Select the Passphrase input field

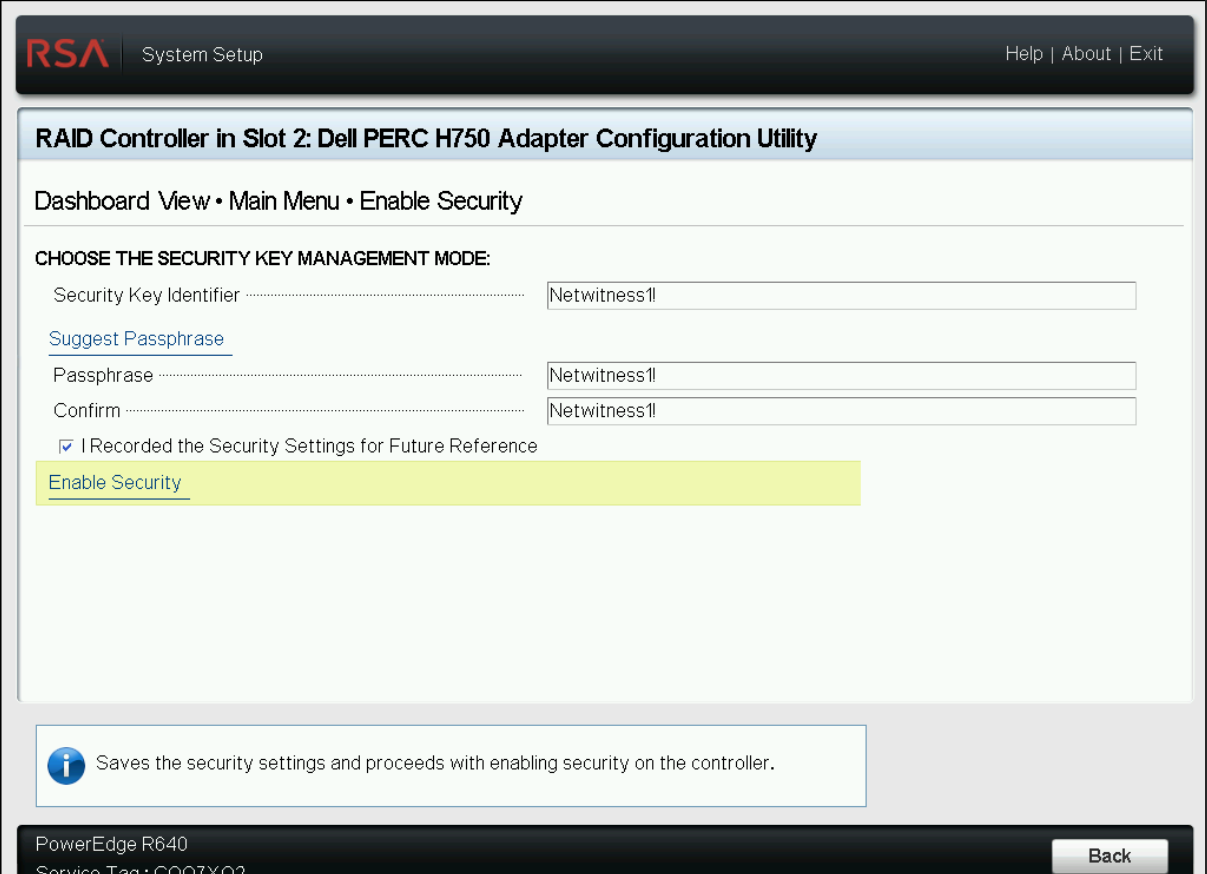pos(840,376)
